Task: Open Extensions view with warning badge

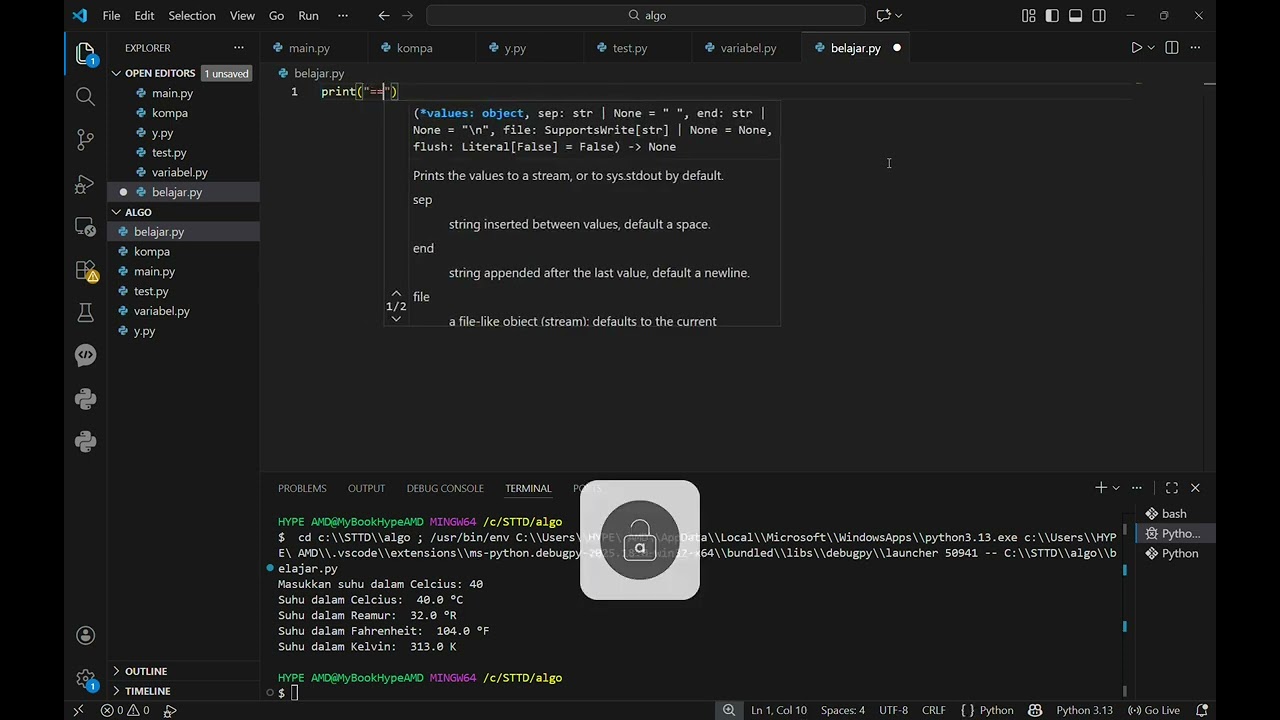Action: coord(85,271)
